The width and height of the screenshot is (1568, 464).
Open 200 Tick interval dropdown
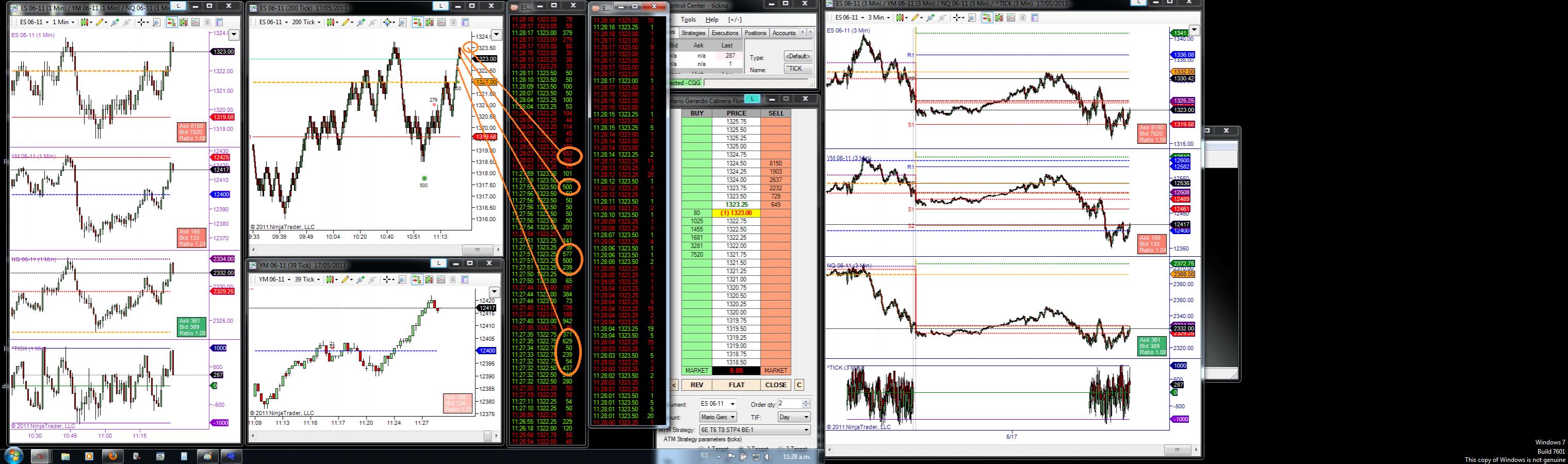(x=306, y=23)
